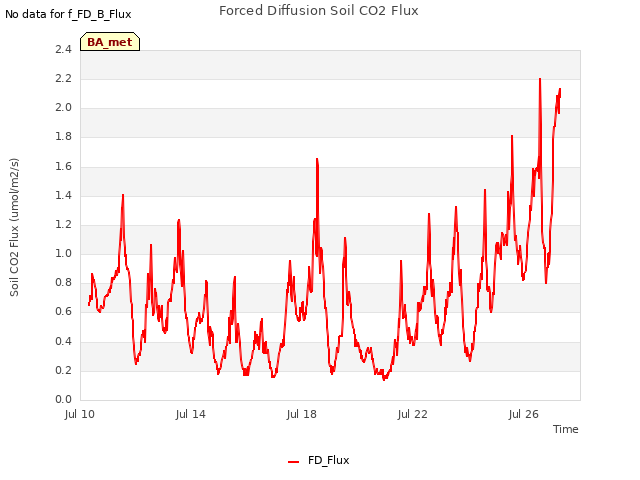
Task: Click the 1.0 y-axis tick label
Action: click(x=63, y=253)
